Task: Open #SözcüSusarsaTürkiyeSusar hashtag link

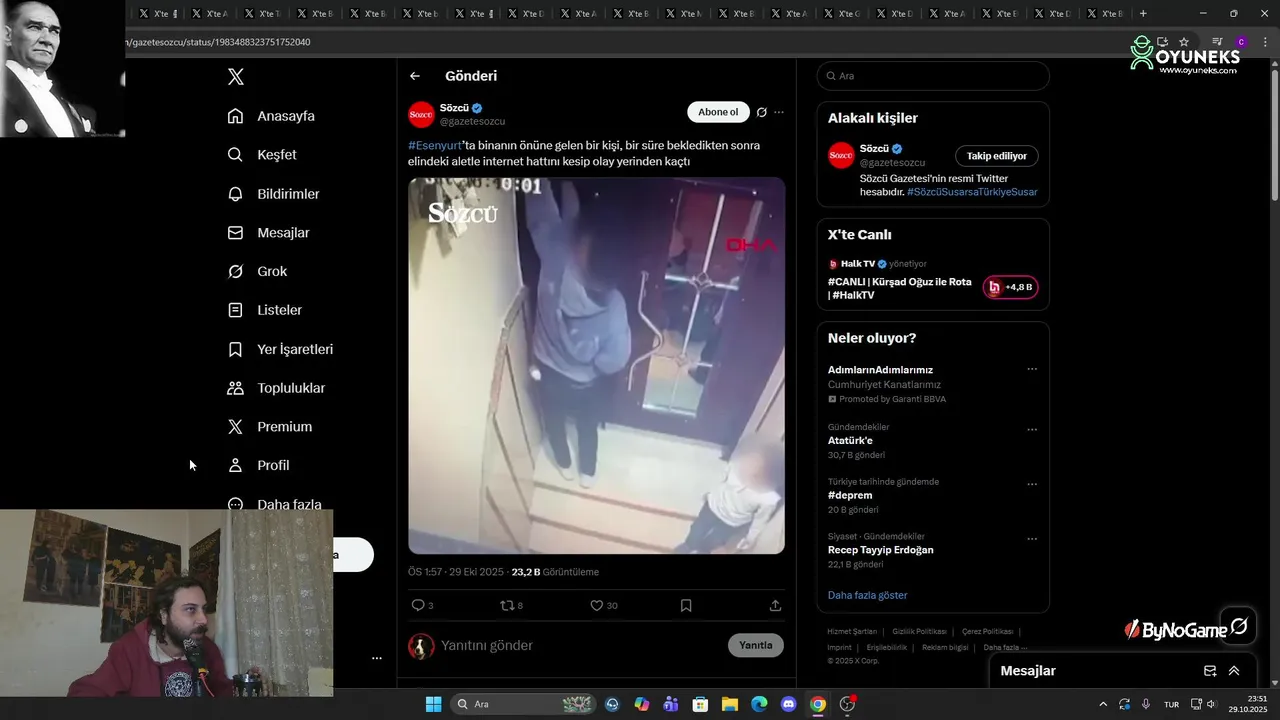Action: (x=972, y=192)
